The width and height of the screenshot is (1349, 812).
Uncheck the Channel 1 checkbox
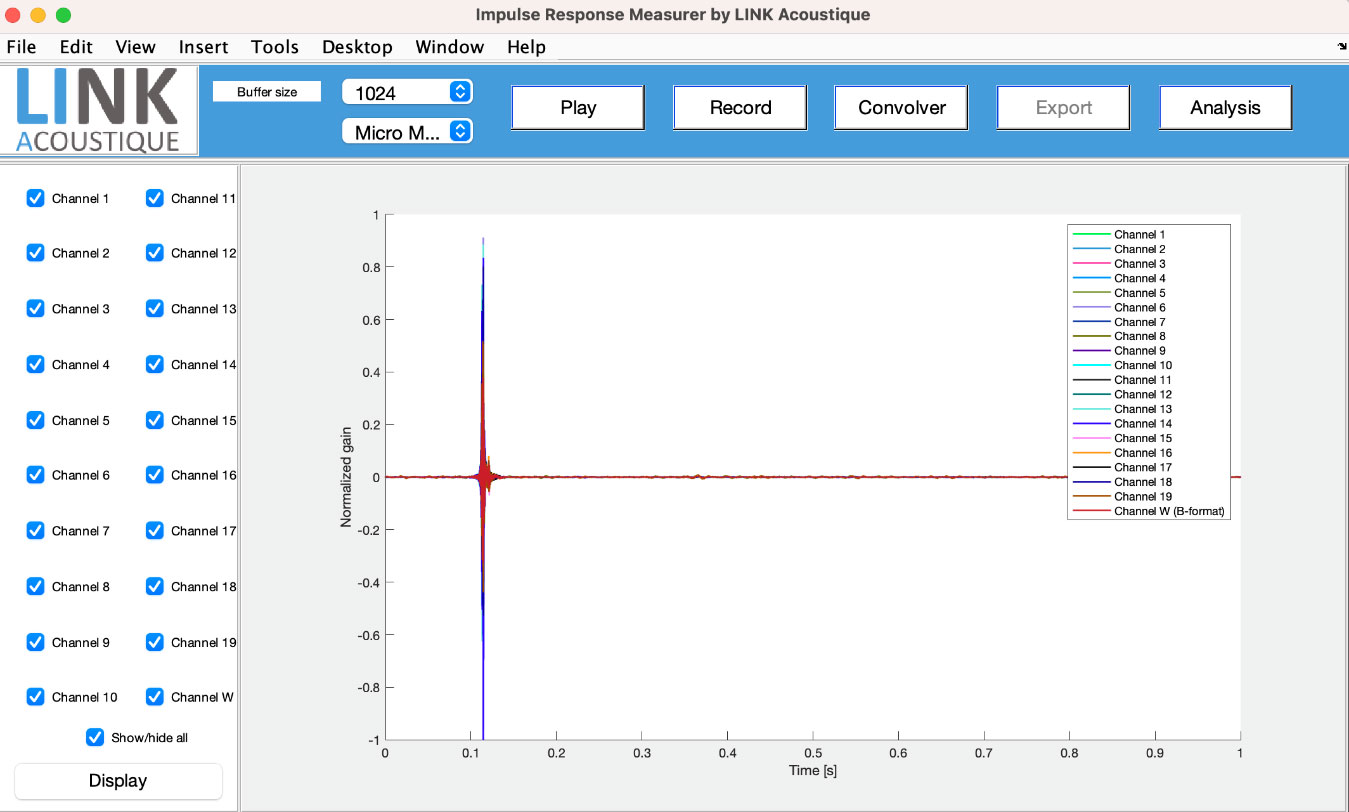[36, 198]
